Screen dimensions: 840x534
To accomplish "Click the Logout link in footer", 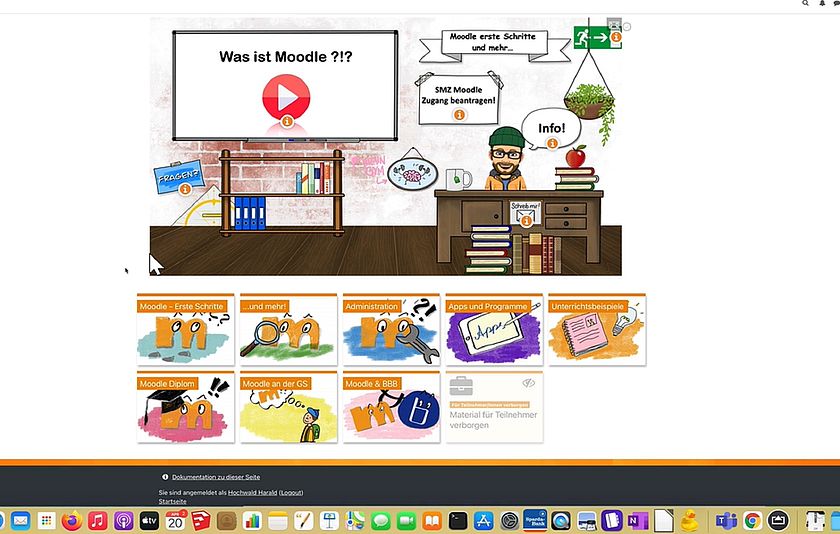I will (291, 493).
